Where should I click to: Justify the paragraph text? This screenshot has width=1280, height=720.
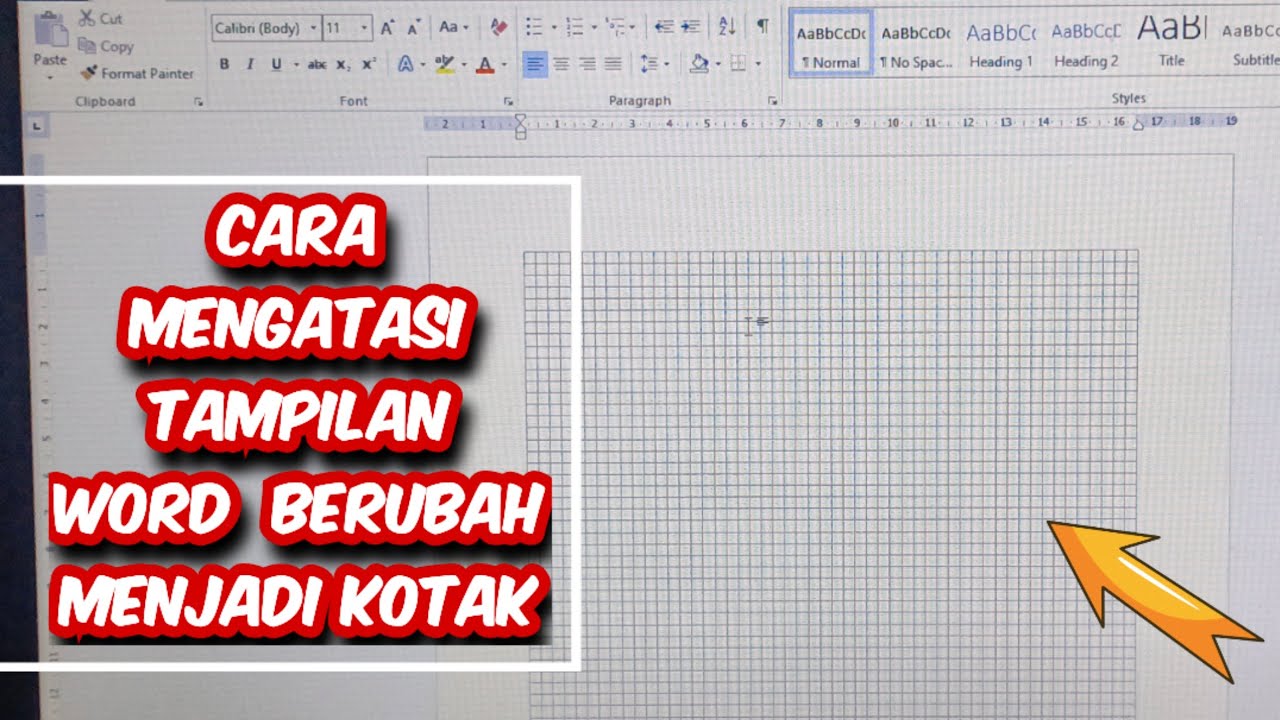point(613,64)
